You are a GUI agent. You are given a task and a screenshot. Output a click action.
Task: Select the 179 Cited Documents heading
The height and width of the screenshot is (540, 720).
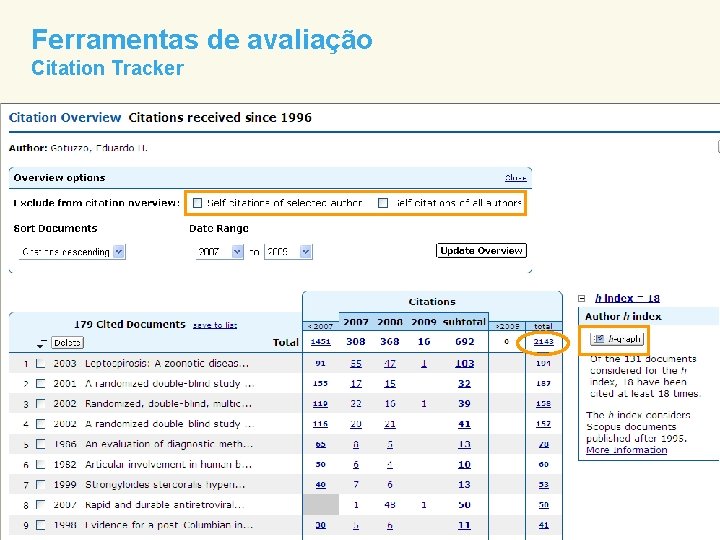click(x=129, y=324)
